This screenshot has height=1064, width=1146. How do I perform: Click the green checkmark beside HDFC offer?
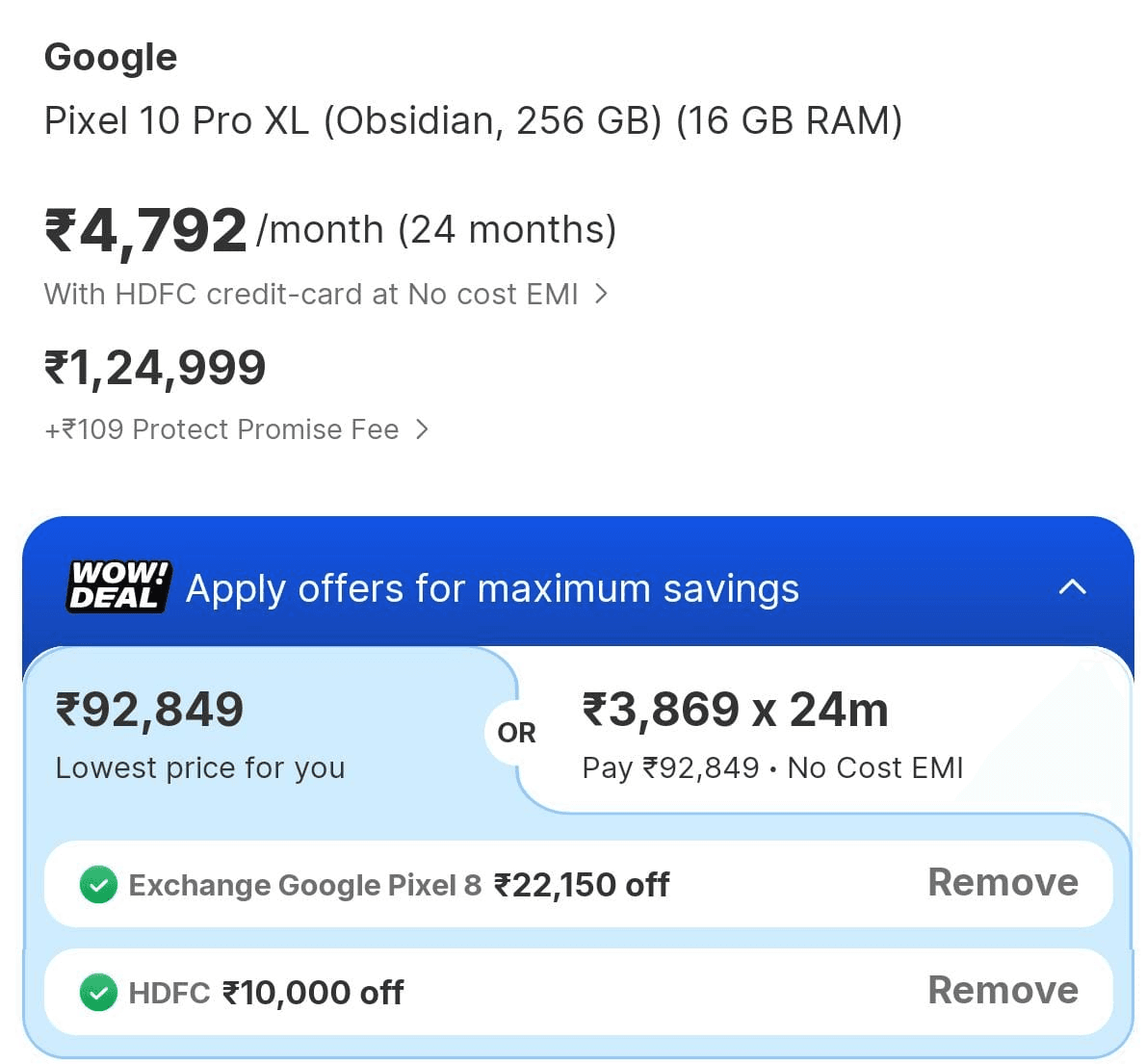click(98, 993)
